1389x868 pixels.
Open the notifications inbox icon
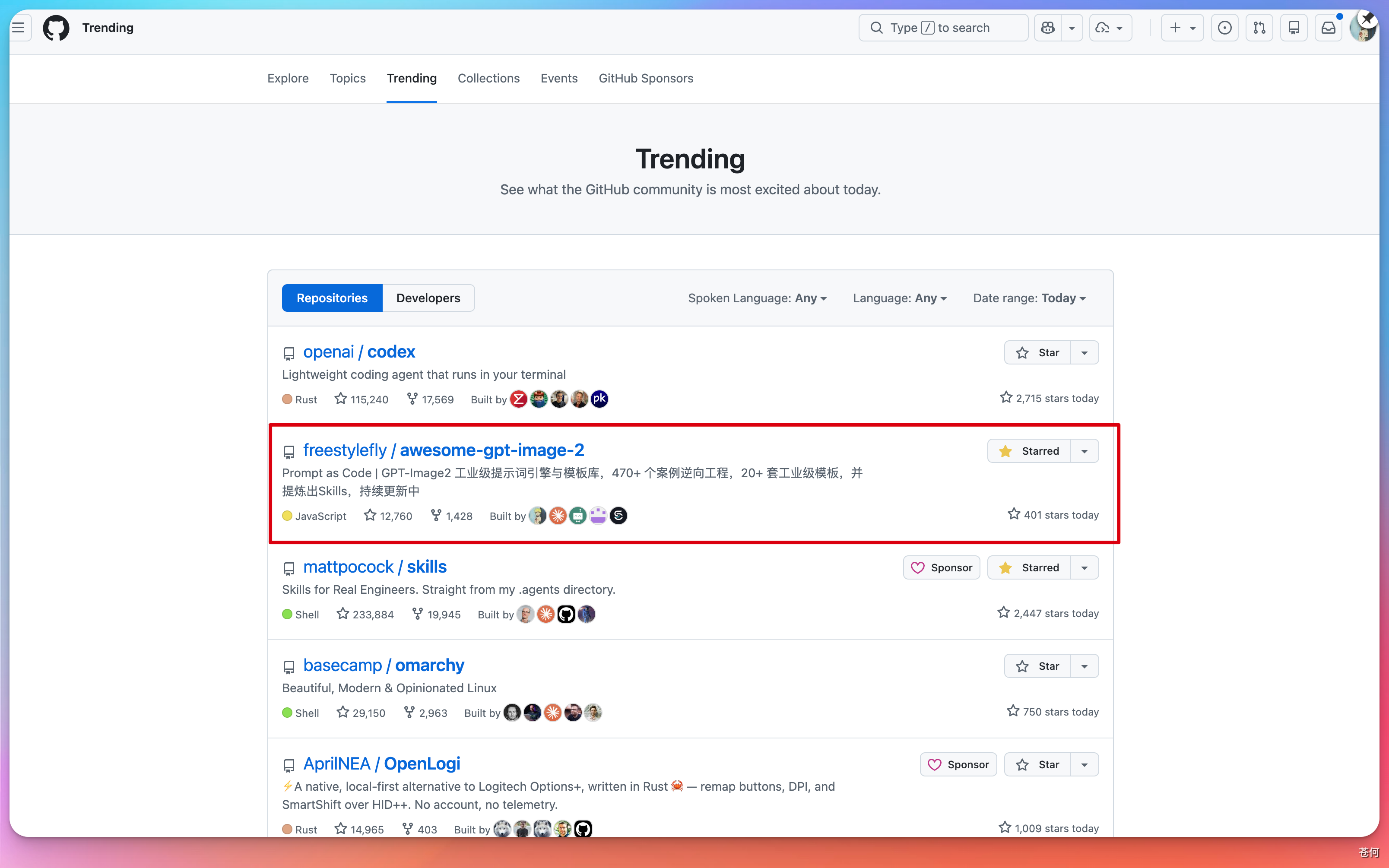[1329, 28]
